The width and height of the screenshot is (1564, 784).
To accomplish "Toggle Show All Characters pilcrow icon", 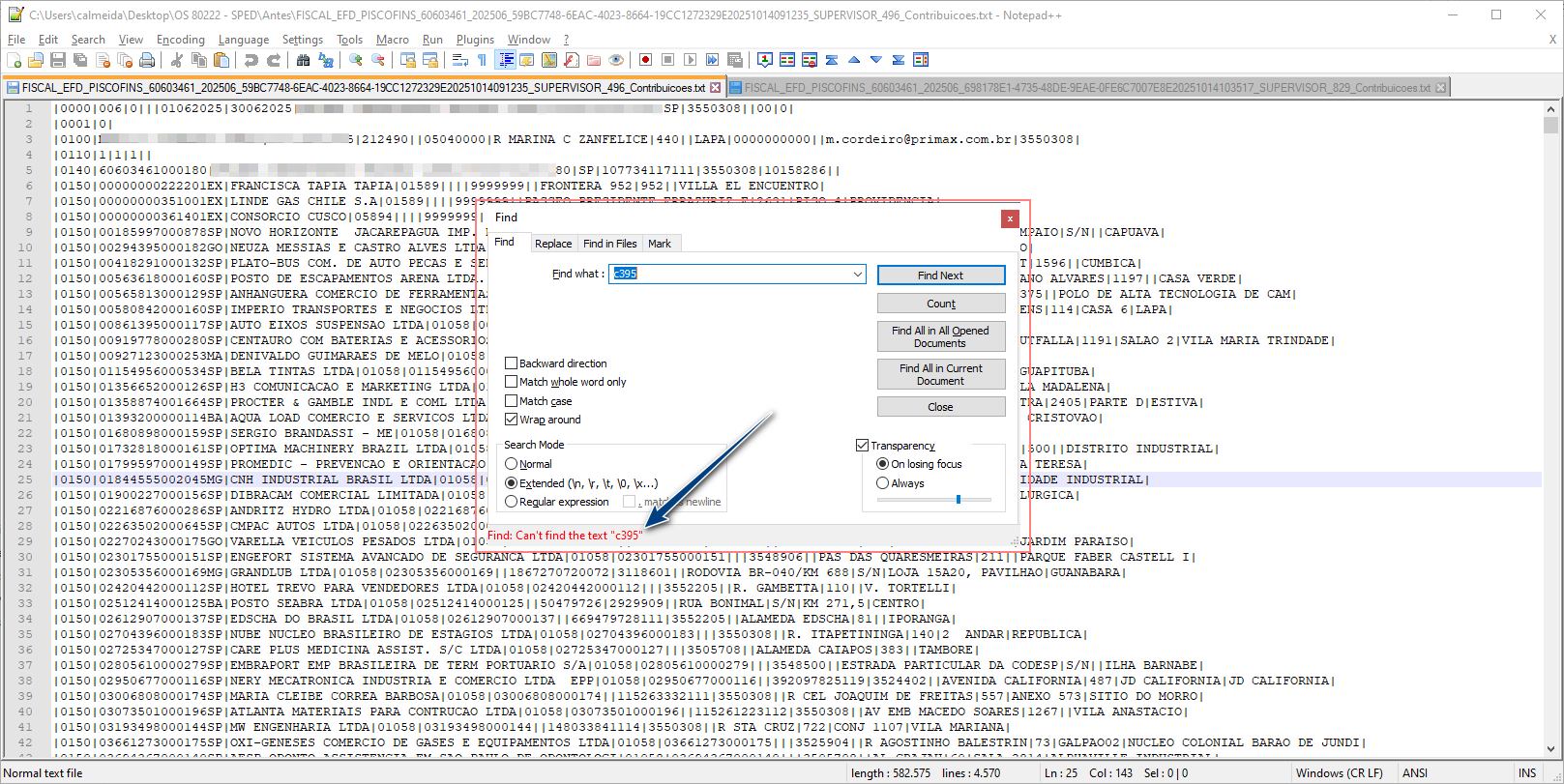I will tap(483, 60).
